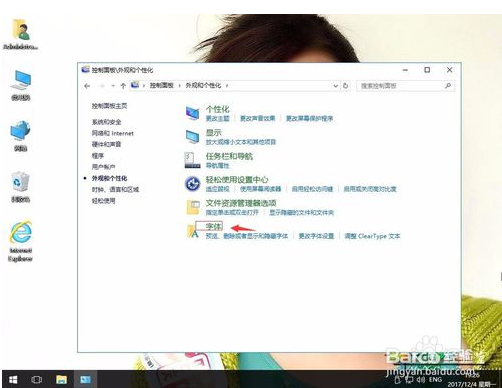502x388 pixels.
Task: Open the 显示 monitor icon
Action: pyautogui.click(x=193, y=137)
